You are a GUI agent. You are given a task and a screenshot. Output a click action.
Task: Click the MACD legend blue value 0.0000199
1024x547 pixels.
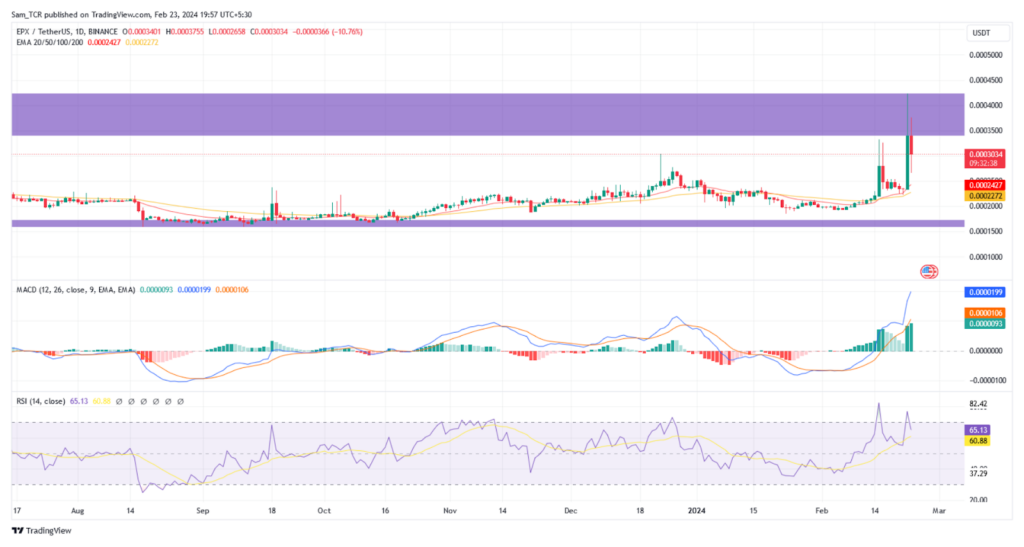pyautogui.click(x=194, y=290)
